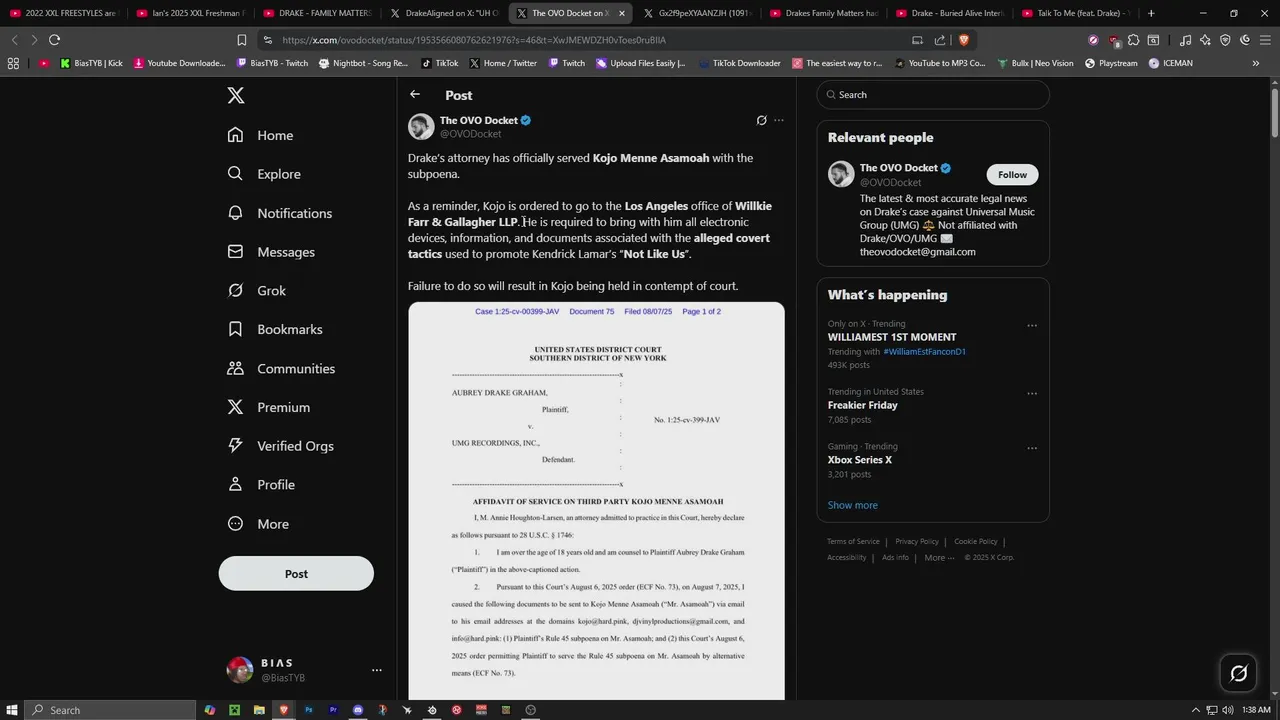Viewport: 1280px width, 720px height.
Task: Open Discord from the taskbar
Action: pos(358,710)
